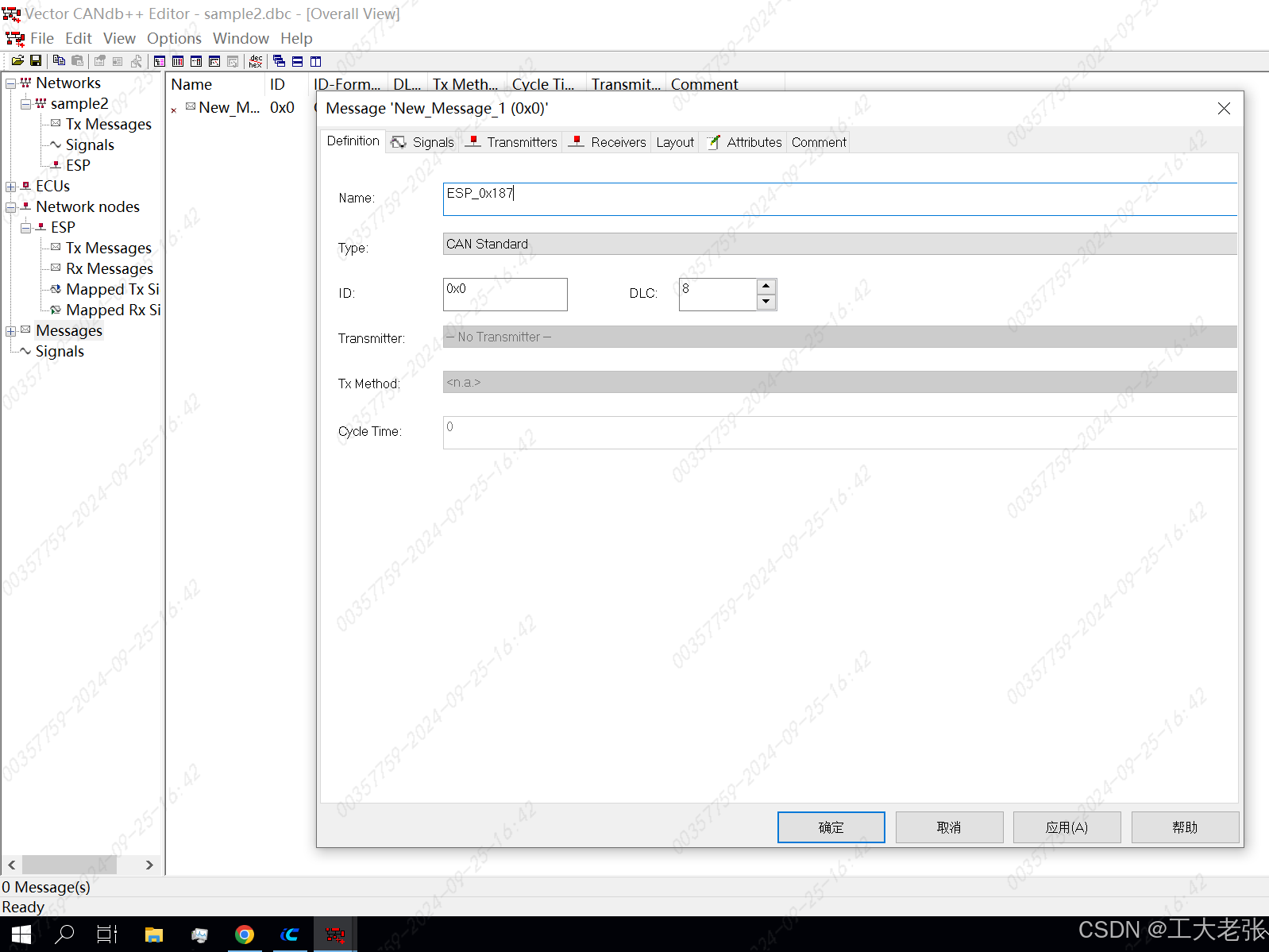Click the greyed edit-object icon after Paste
The height and width of the screenshot is (952, 1269).
click(x=100, y=61)
